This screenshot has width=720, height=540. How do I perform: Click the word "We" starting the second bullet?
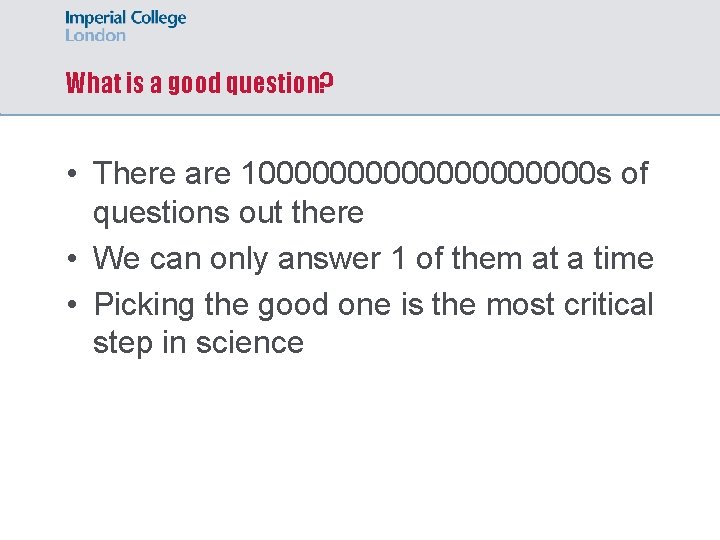point(117,258)
